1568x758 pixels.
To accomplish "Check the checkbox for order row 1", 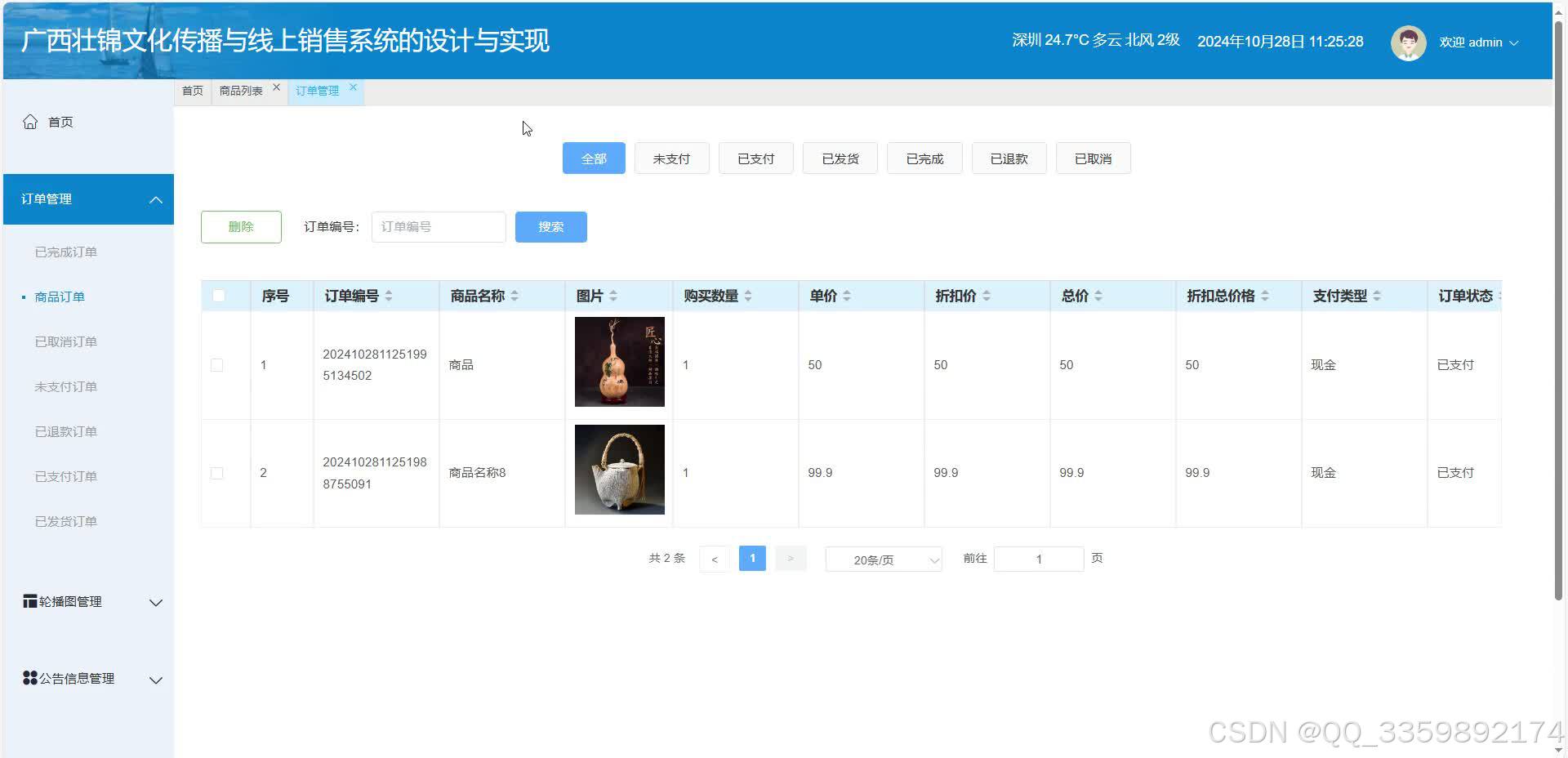I will point(216,365).
